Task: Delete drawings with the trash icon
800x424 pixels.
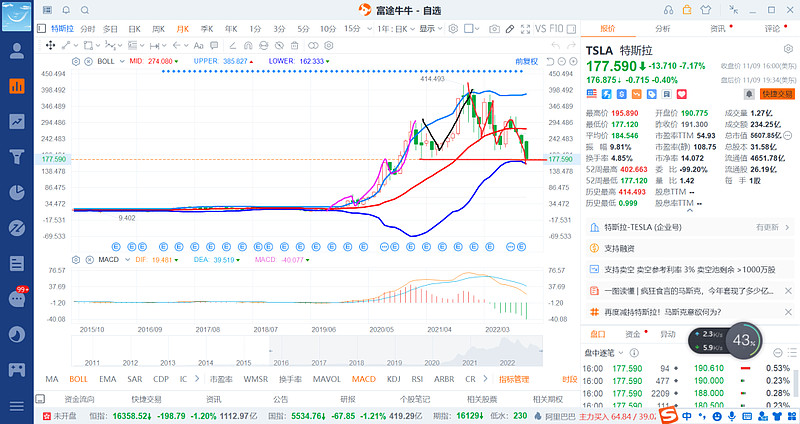Action: pos(294,45)
